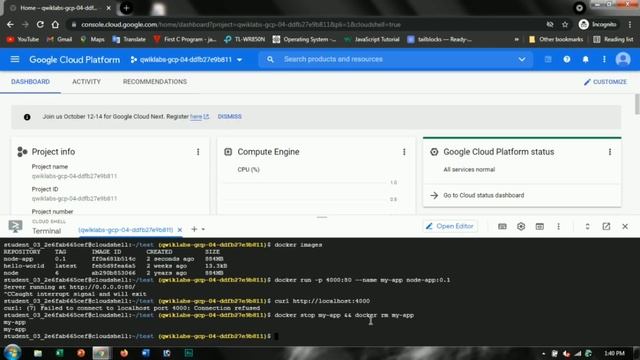Click the Google Cloud Platform logo text
The width and height of the screenshot is (640, 360).
point(75,60)
